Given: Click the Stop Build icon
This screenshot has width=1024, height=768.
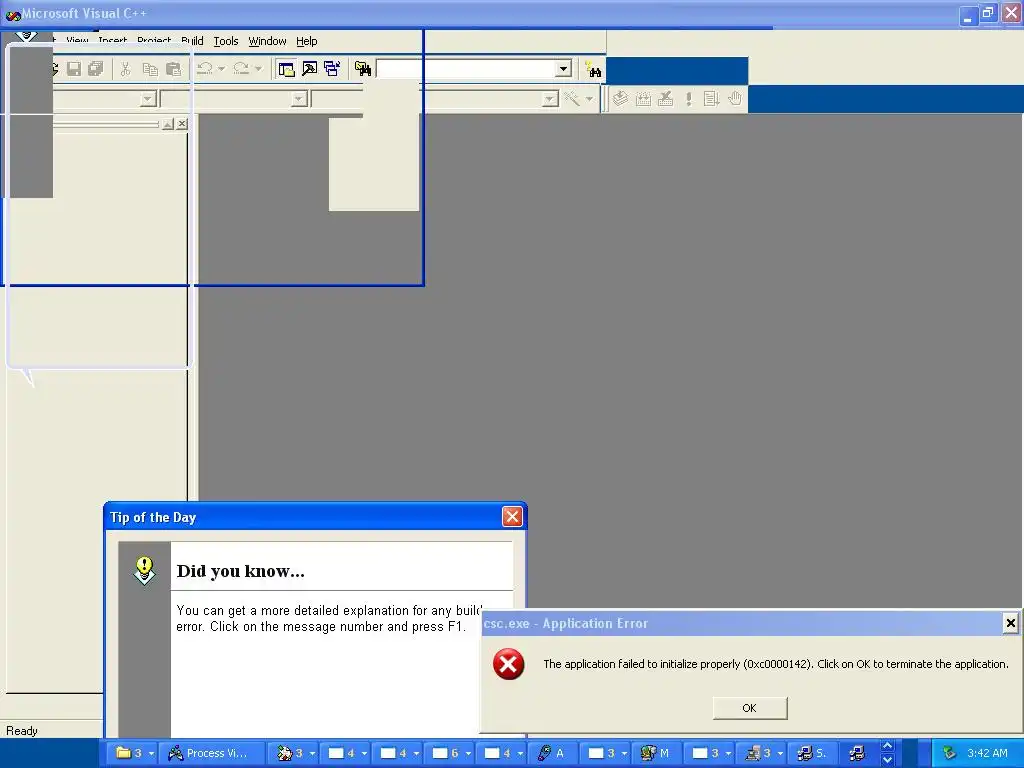Looking at the screenshot, I should [x=665, y=99].
